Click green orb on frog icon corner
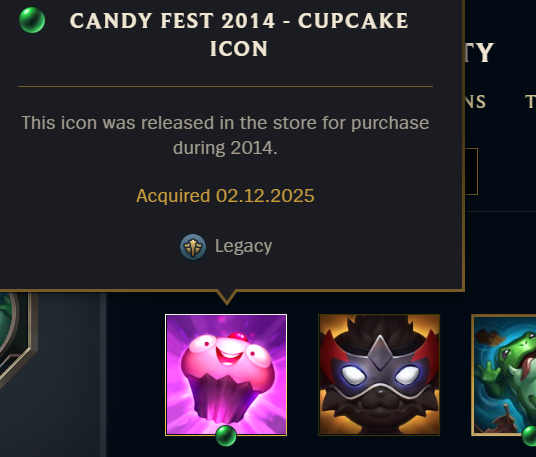The width and height of the screenshot is (536, 457). click(529, 436)
